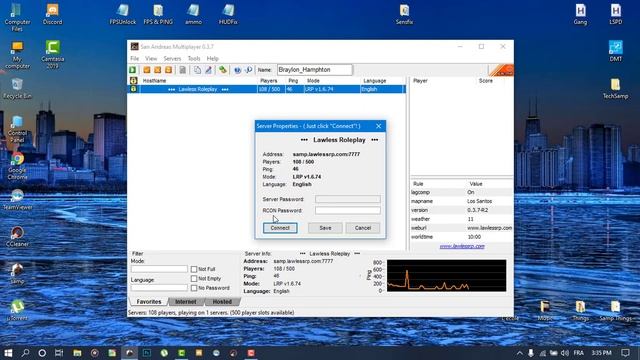640x360 pixels.
Task: Click taskbar search magnifier icon
Action: pos(25,353)
